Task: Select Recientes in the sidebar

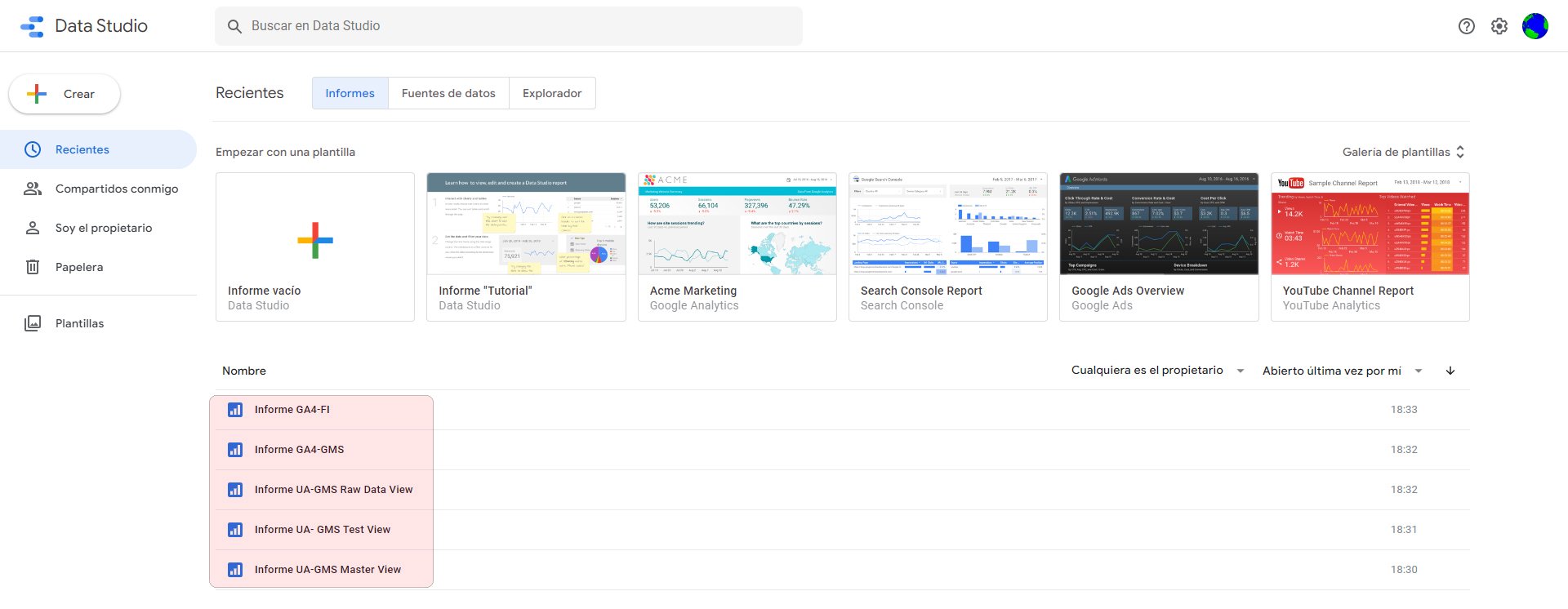Action: coord(98,149)
